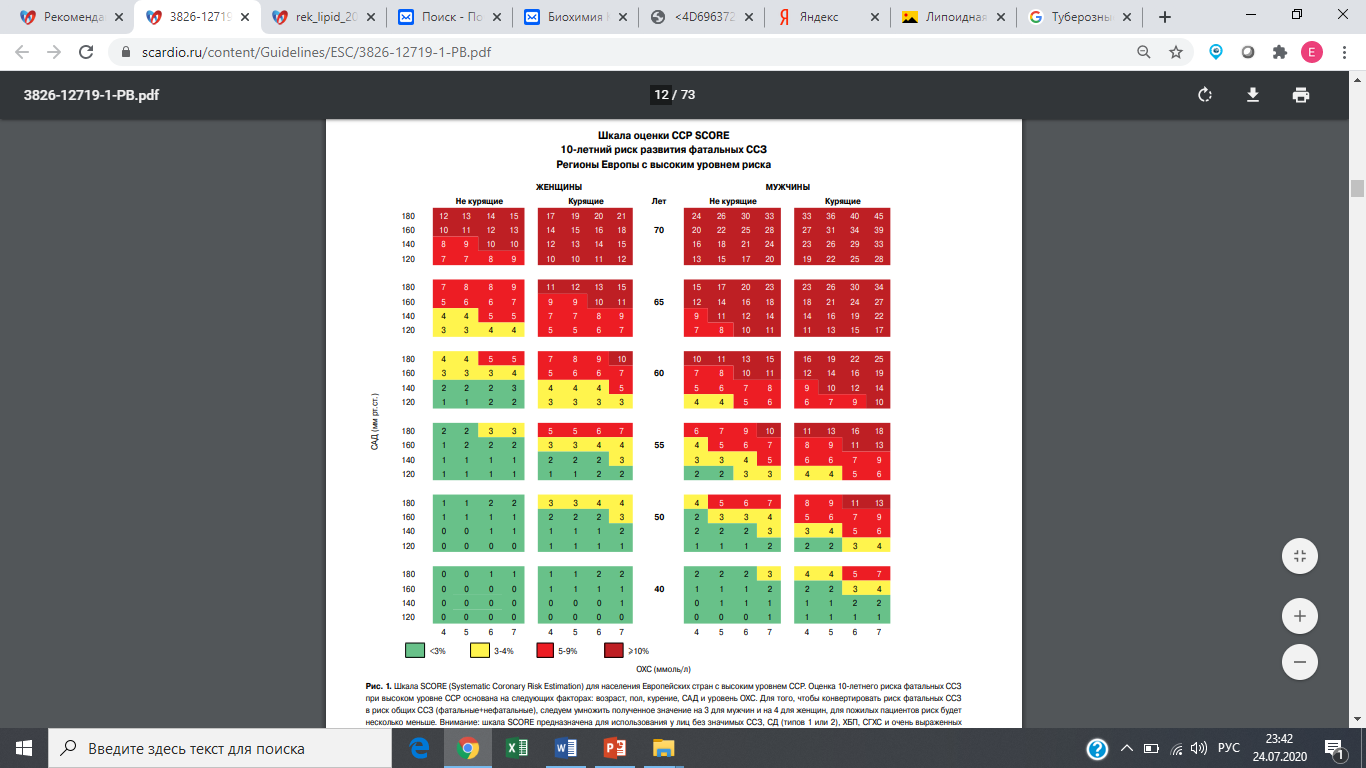Click the green <3% legend swatch
The height and width of the screenshot is (768, 1366).
click(x=414, y=650)
